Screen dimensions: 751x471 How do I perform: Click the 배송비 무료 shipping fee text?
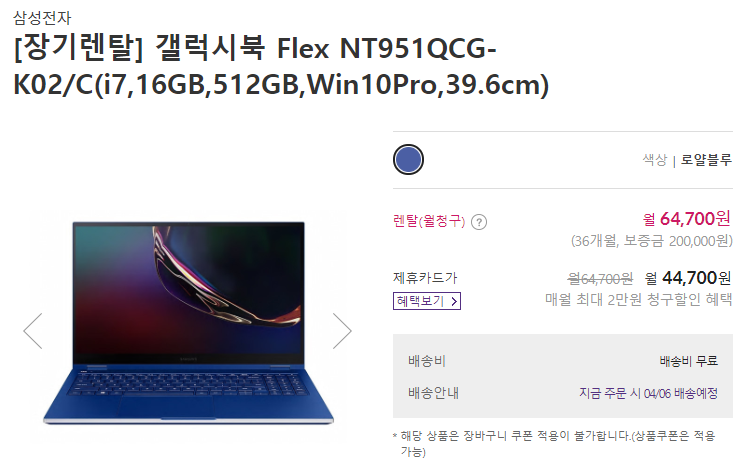pyautogui.click(x=688, y=361)
